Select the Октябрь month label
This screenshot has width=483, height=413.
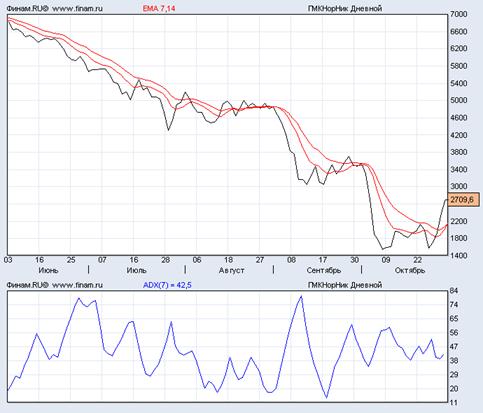pos(410,270)
